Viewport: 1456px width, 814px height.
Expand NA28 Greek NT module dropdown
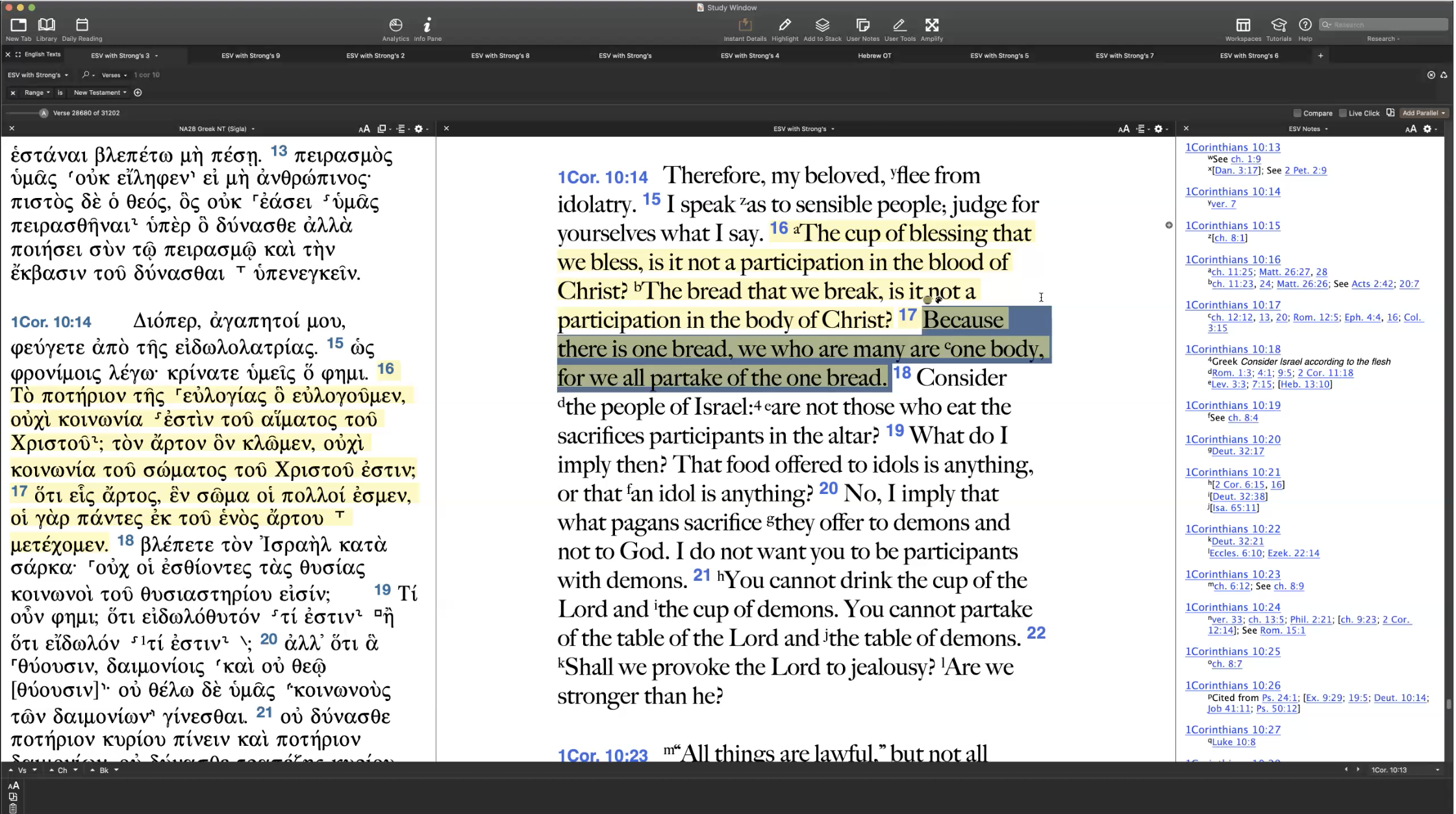(x=216, y=129)
